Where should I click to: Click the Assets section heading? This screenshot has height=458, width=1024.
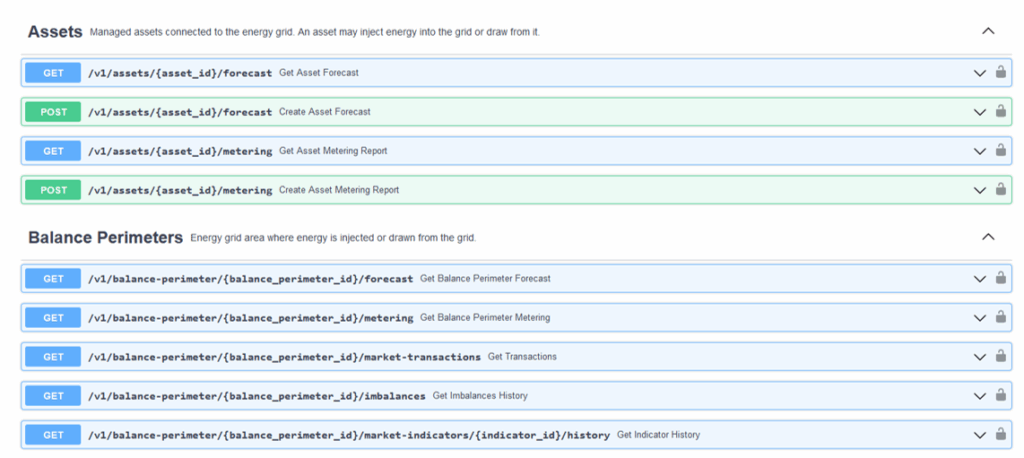55,31
